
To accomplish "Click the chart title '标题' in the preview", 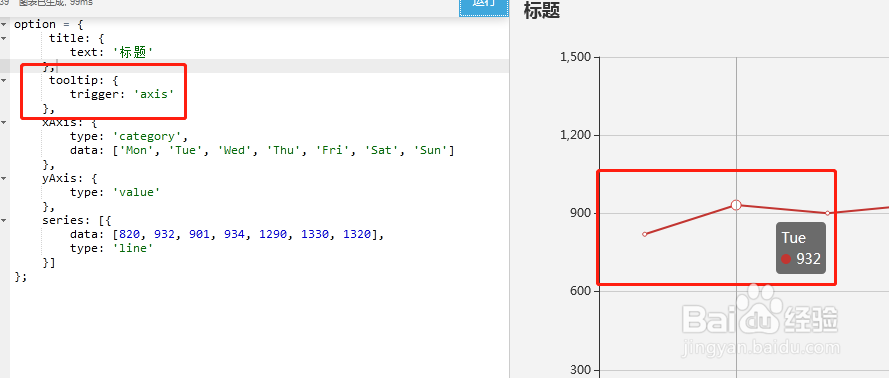I will point(542,10).
